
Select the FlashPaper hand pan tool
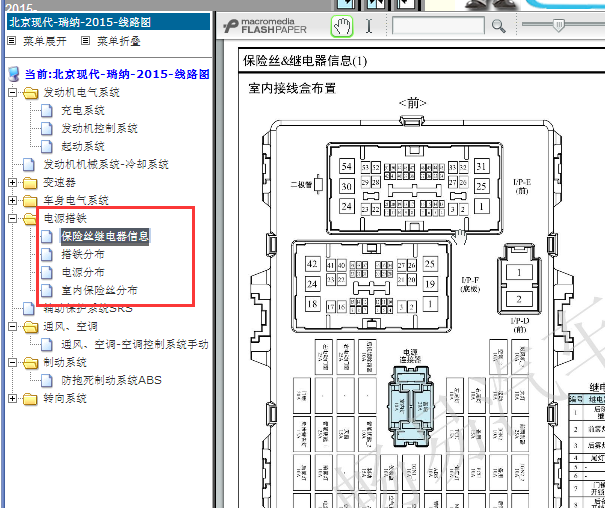pyautogui.click(x=342, y=26)
